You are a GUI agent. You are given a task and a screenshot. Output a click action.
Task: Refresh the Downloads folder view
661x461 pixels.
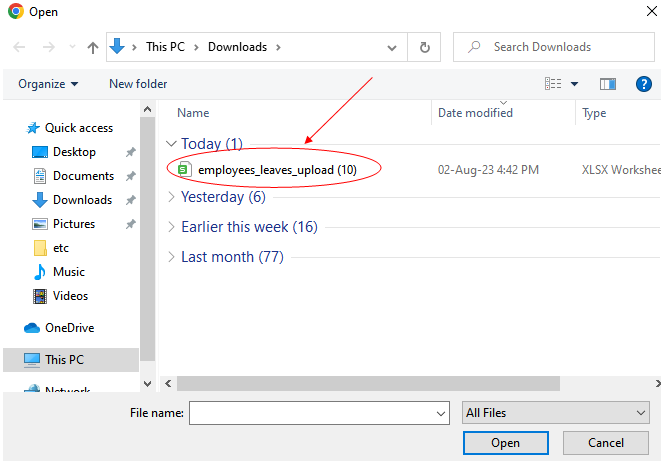pos(425,47)
